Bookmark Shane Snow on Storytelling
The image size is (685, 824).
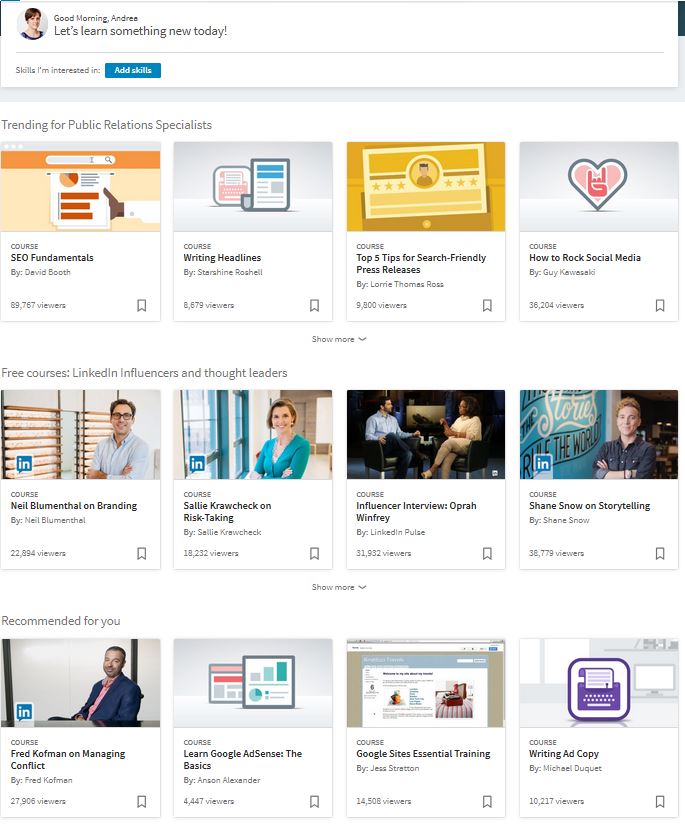point(660,553)
